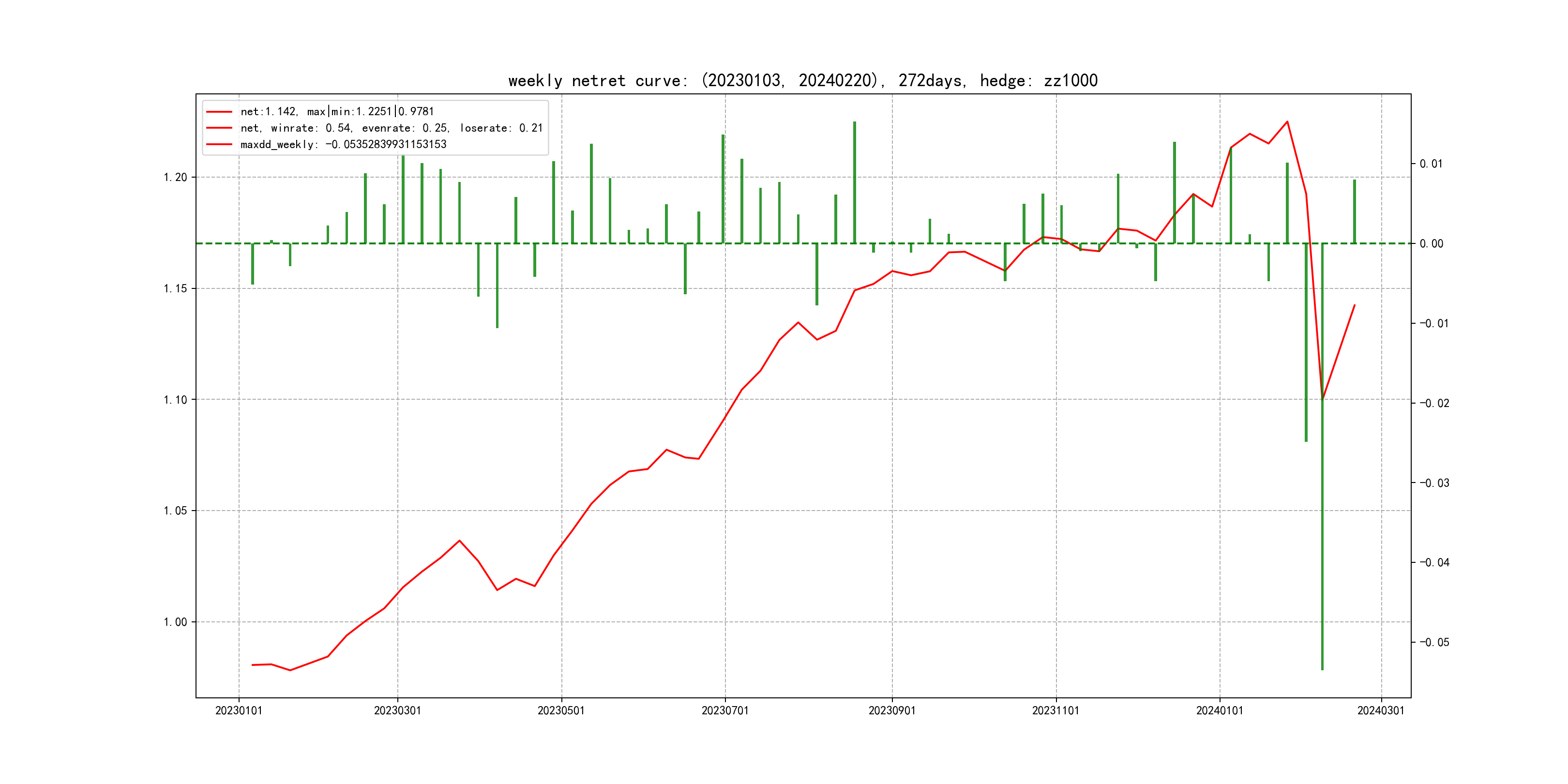Viewport: 1568px width, 784px height.
Task: Click the 20230901 x-axis label
Action: pyautogui.click(x=892, y=710)
